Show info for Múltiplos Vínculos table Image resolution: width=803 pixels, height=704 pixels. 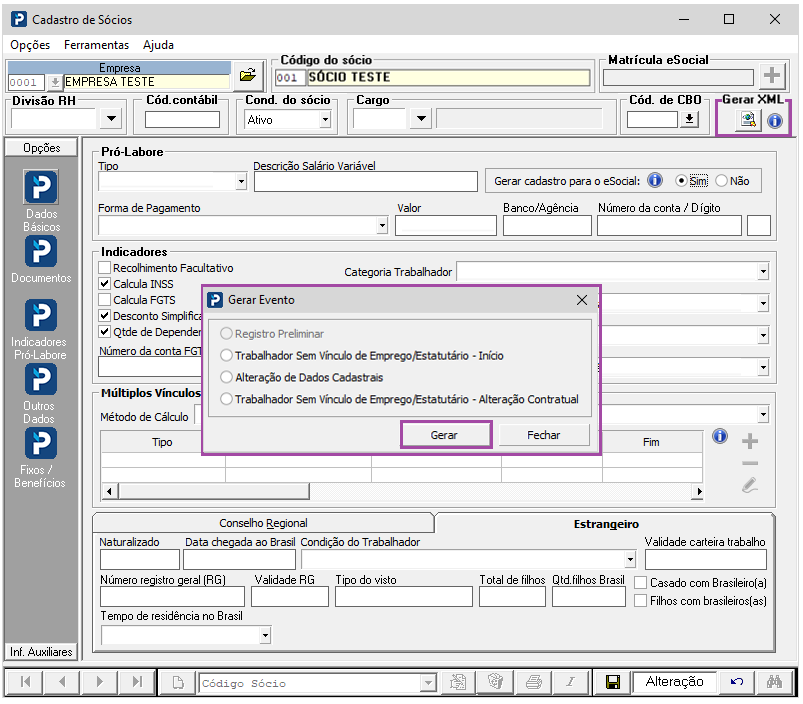point(720,436)
